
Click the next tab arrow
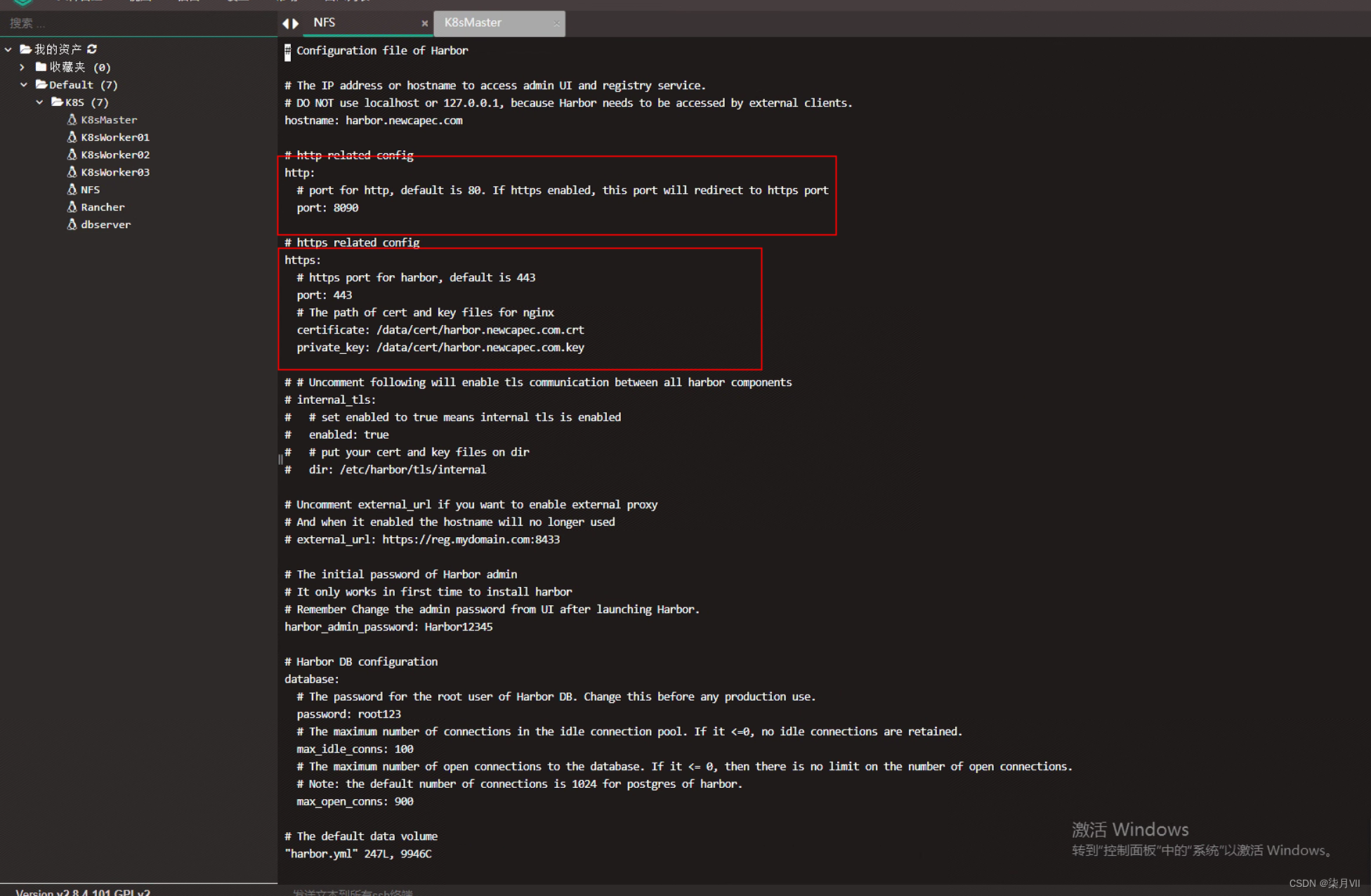click(x=296, y=23)
